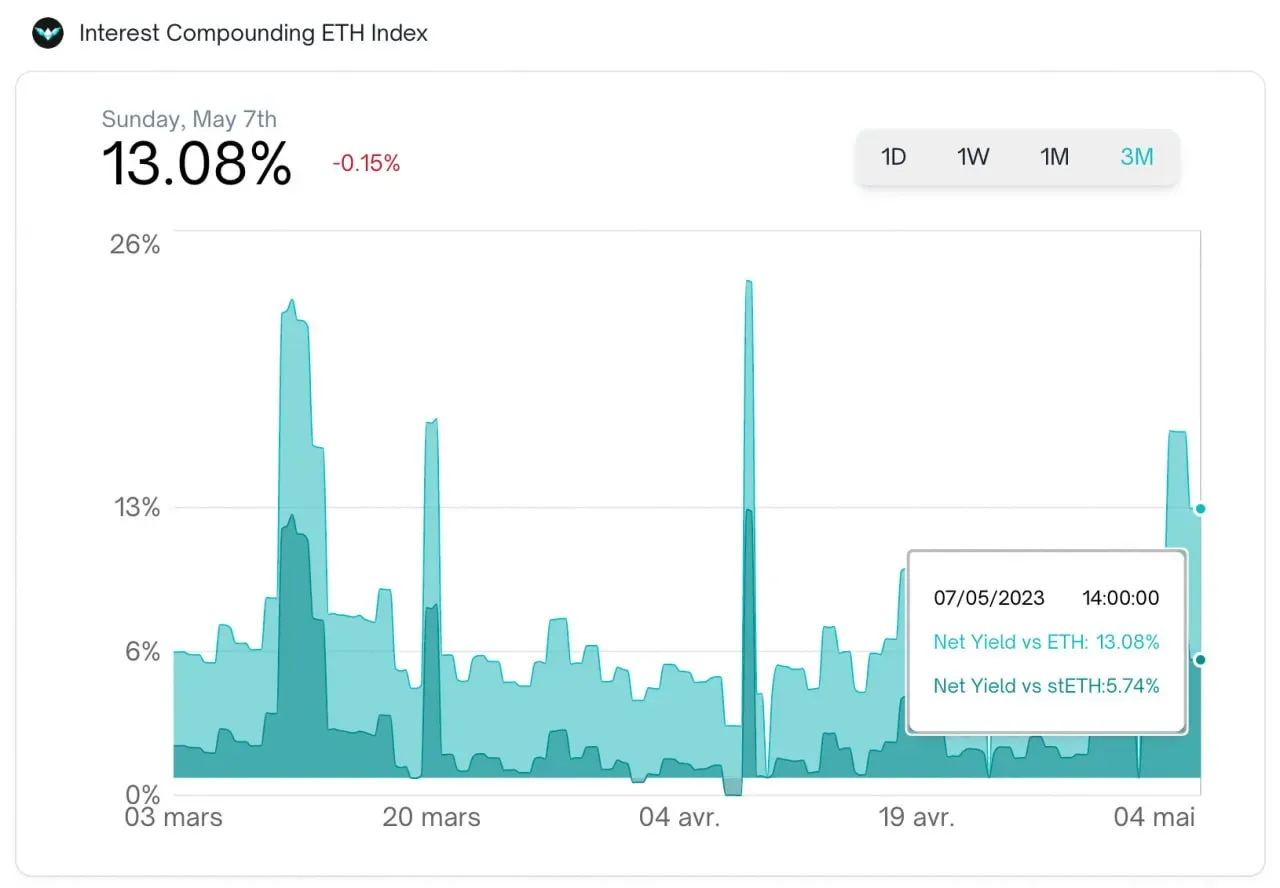Viewport: 1280px width, 888px height.
Task: Click the 26% y-axis label
Action: tap(134, 244)
